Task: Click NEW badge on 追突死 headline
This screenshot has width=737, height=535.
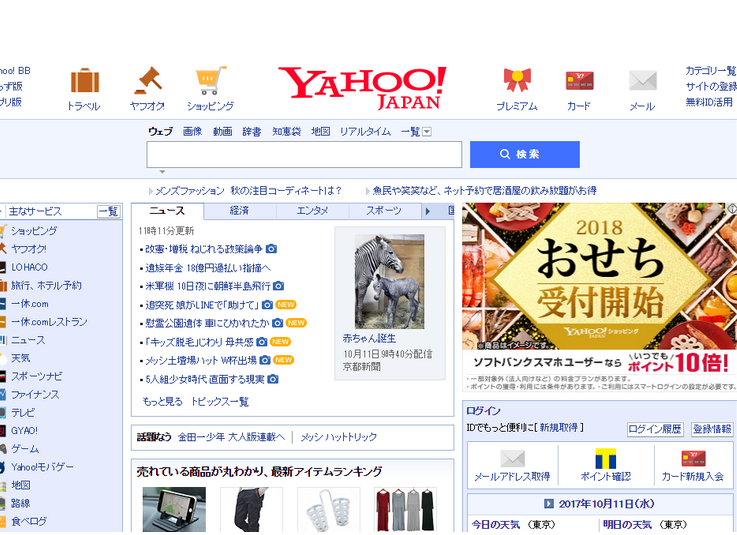Action: (x=286, y=305)
